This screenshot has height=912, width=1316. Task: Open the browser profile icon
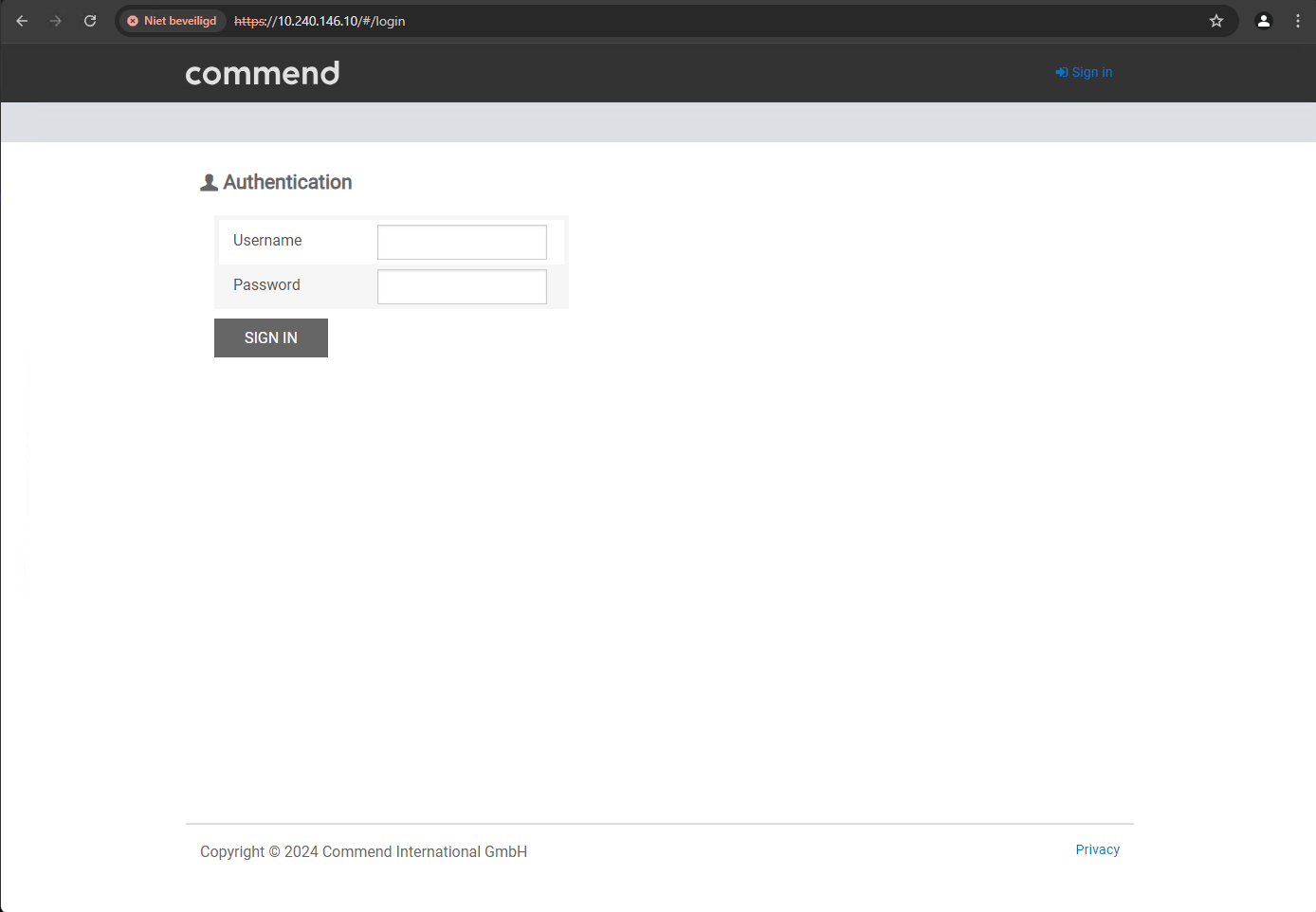(x=1263, y=21)
